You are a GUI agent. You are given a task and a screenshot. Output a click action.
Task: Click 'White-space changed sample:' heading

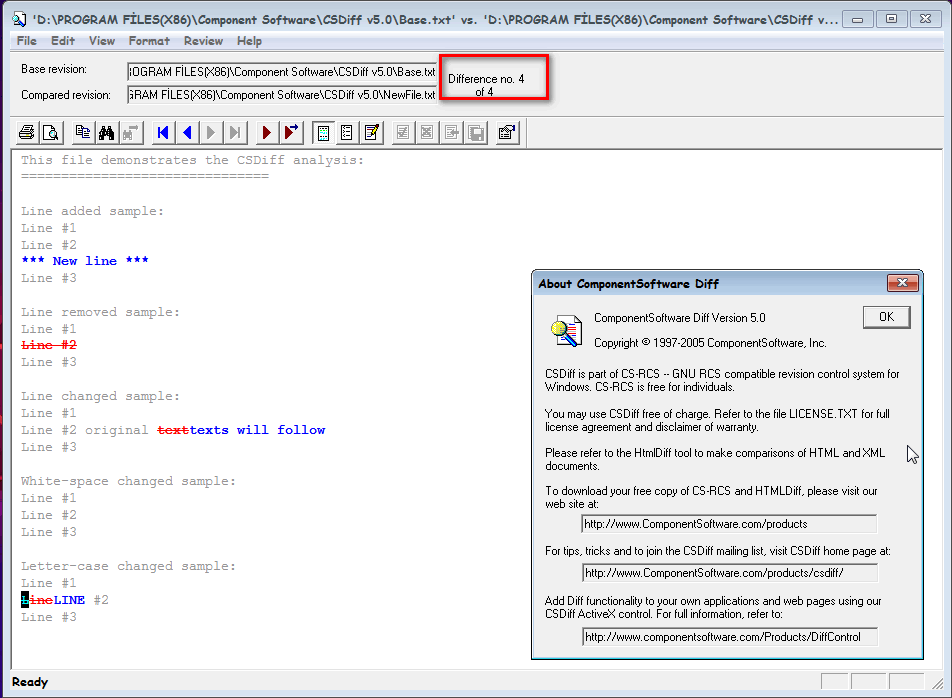point(128,481)
